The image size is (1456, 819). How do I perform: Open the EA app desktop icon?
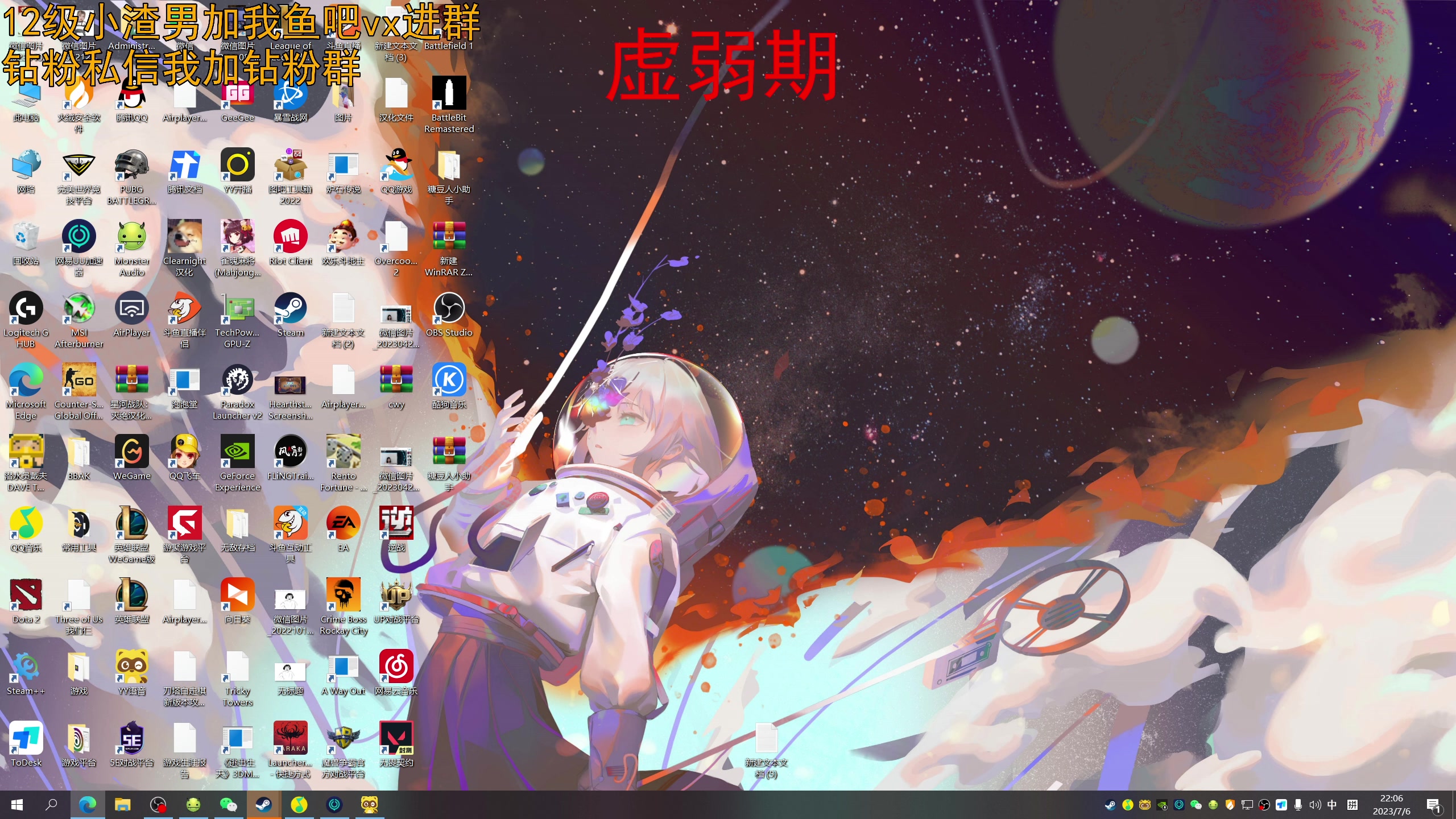pos(343,530)
